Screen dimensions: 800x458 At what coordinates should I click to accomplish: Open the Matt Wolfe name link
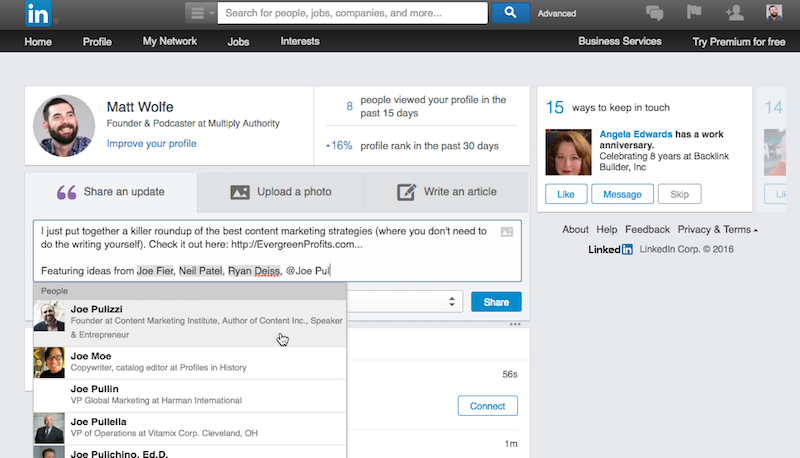tap(140, 107)
